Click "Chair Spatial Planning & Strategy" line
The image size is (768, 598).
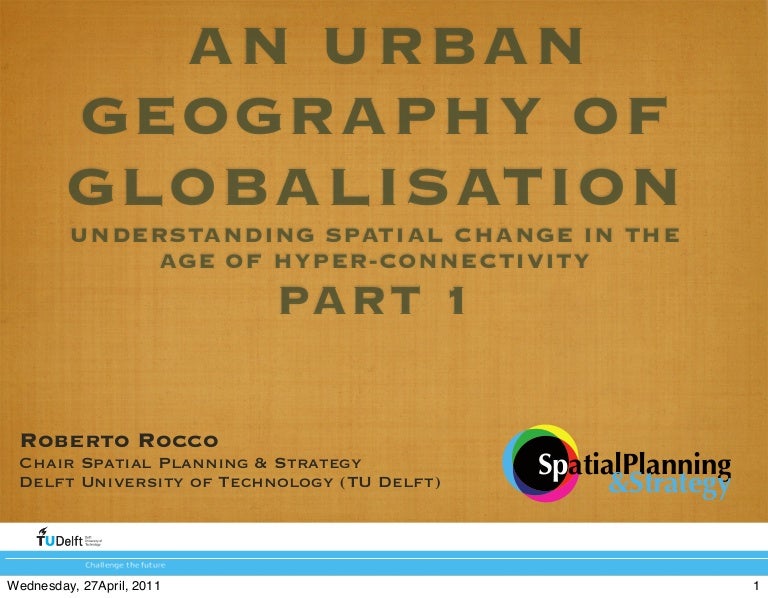pos(190,463)
